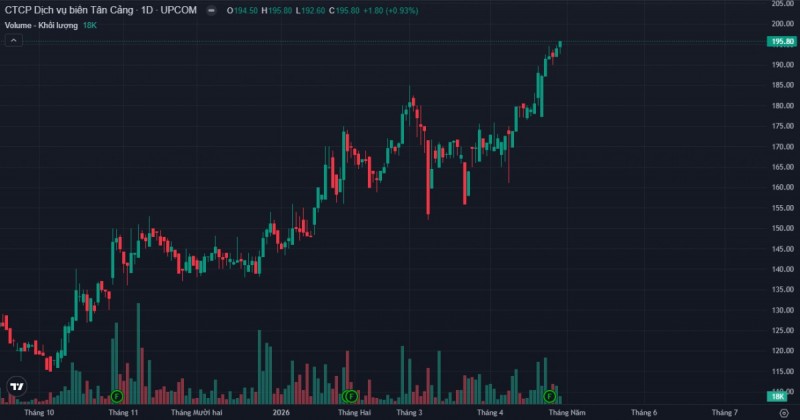Select the Volume - Khối lượng indicator legend
Image resolution: width=800 pixels, height=420 pixels.
[x=40, y=23]
